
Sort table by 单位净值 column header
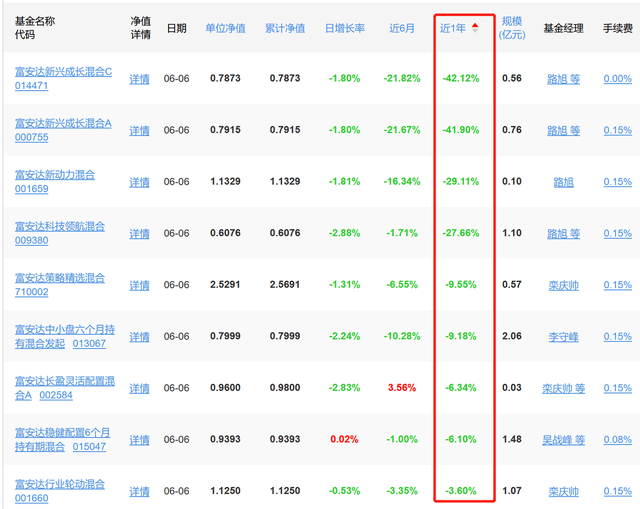click(225, 28)
